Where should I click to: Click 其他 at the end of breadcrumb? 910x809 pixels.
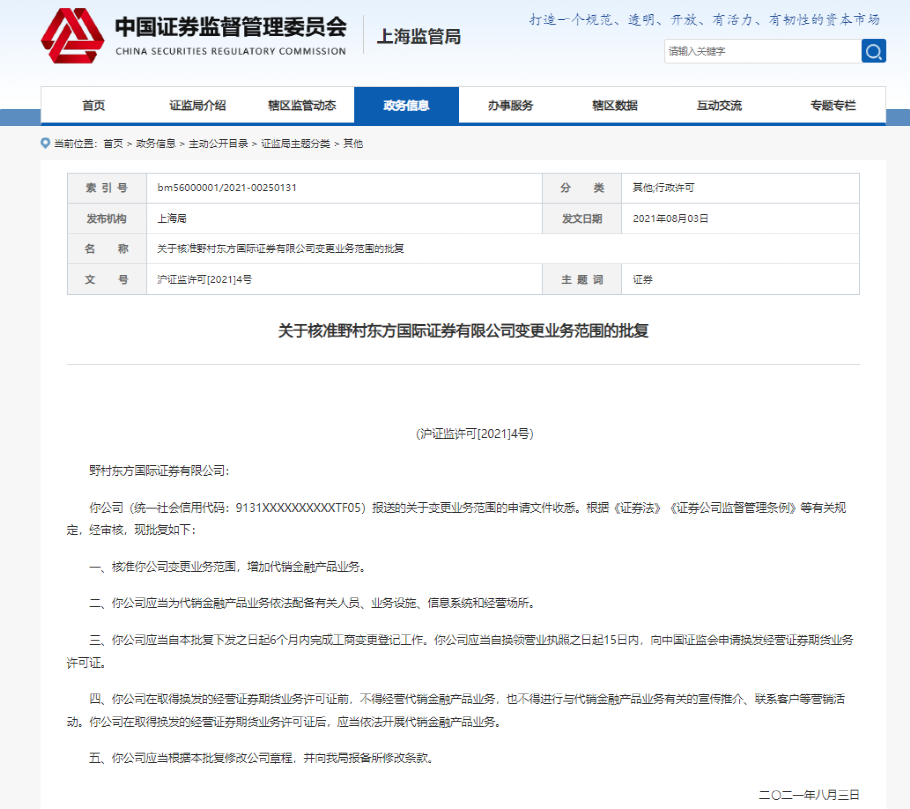pyautogui.click(x=351, y=142)
